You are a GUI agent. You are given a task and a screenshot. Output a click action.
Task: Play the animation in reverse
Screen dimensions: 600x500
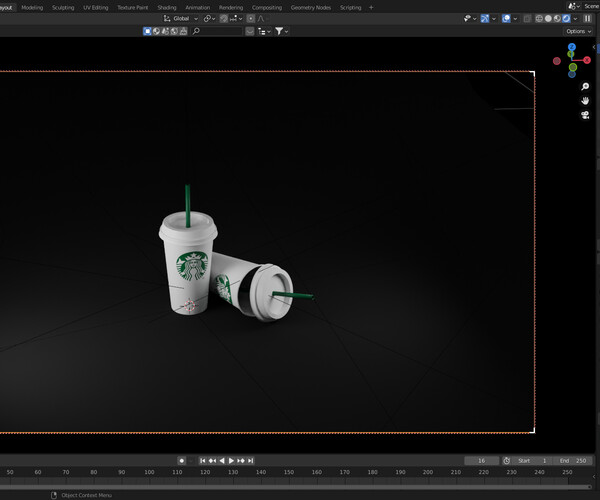[x=222, y=461]
